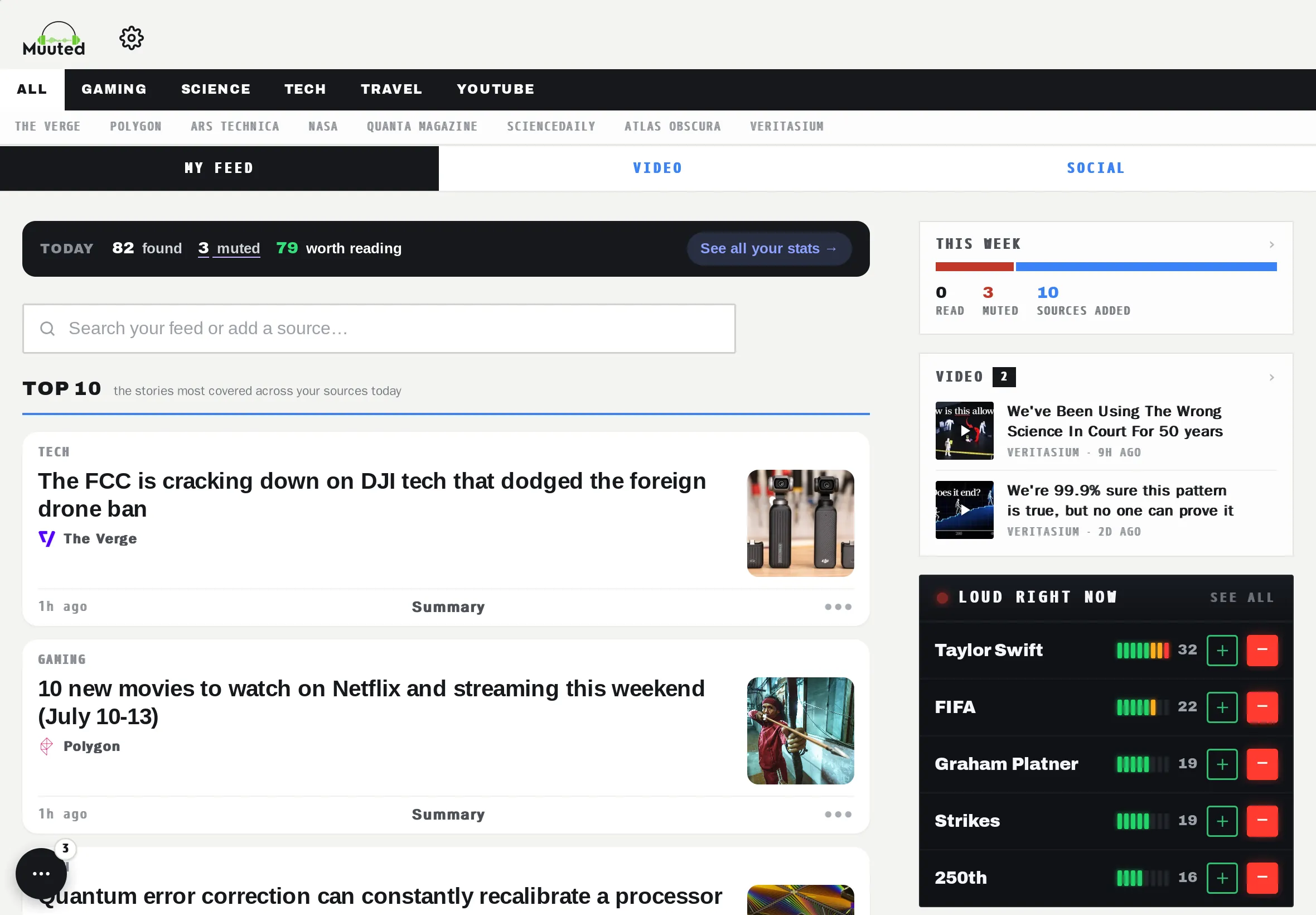Filter by Atlas Obscura source

point(672,126)
